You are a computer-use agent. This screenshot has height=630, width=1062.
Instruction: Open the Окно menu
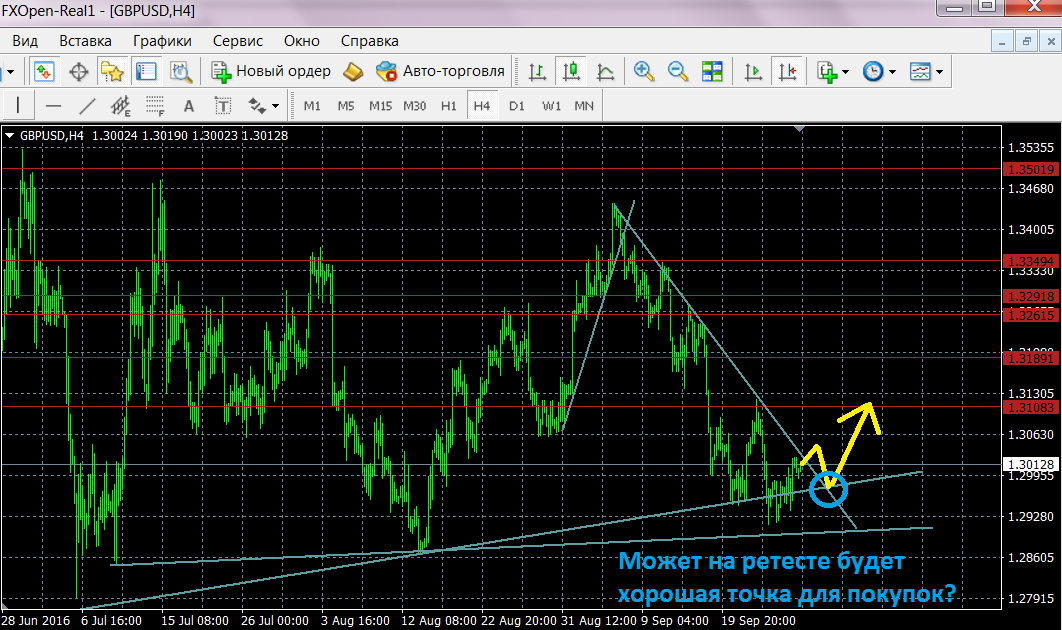click(301, 41)
